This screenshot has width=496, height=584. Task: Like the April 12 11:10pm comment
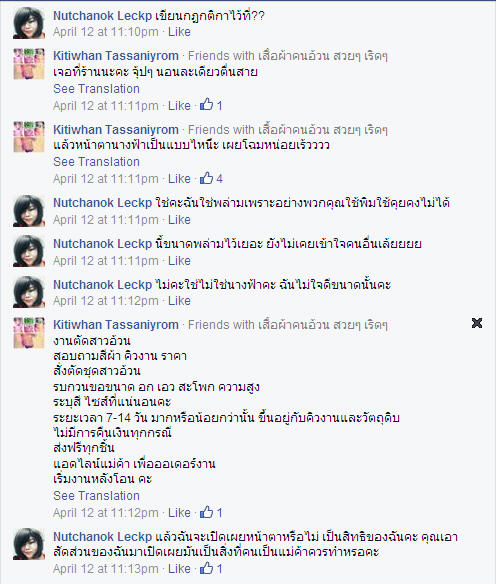click(179, 32)
